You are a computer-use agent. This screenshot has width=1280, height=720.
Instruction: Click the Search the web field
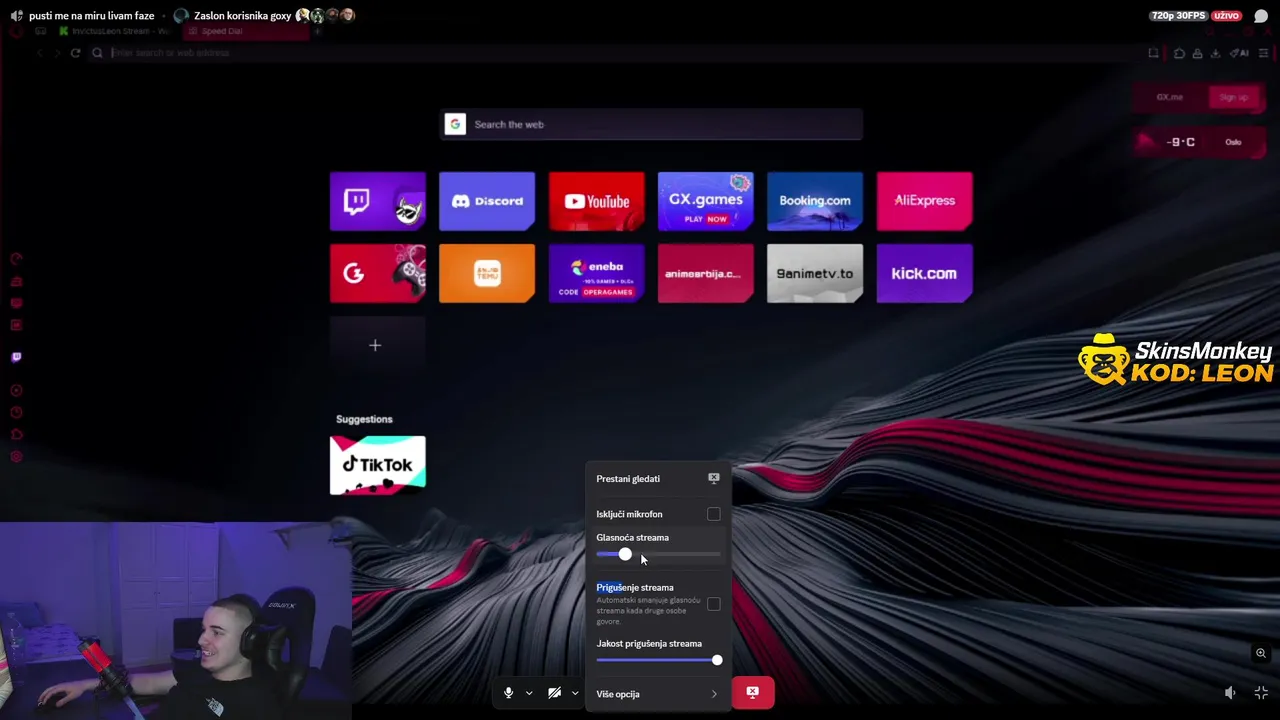(x=651, y=124)
